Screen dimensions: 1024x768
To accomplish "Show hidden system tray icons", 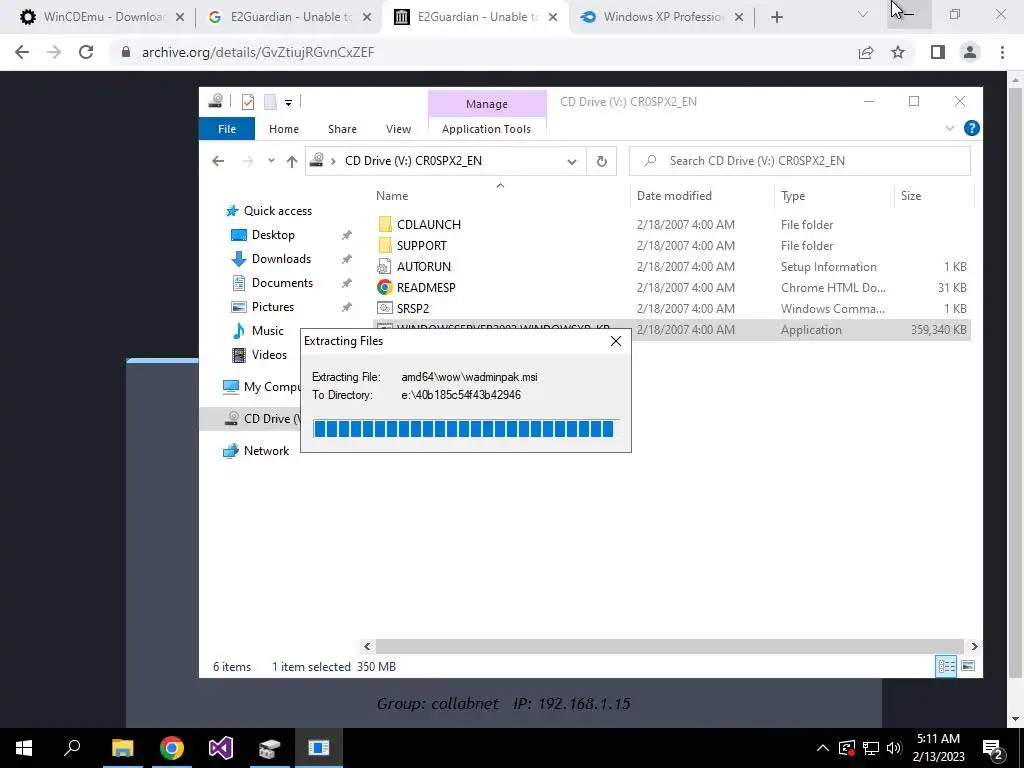I will tap(823, 748).
